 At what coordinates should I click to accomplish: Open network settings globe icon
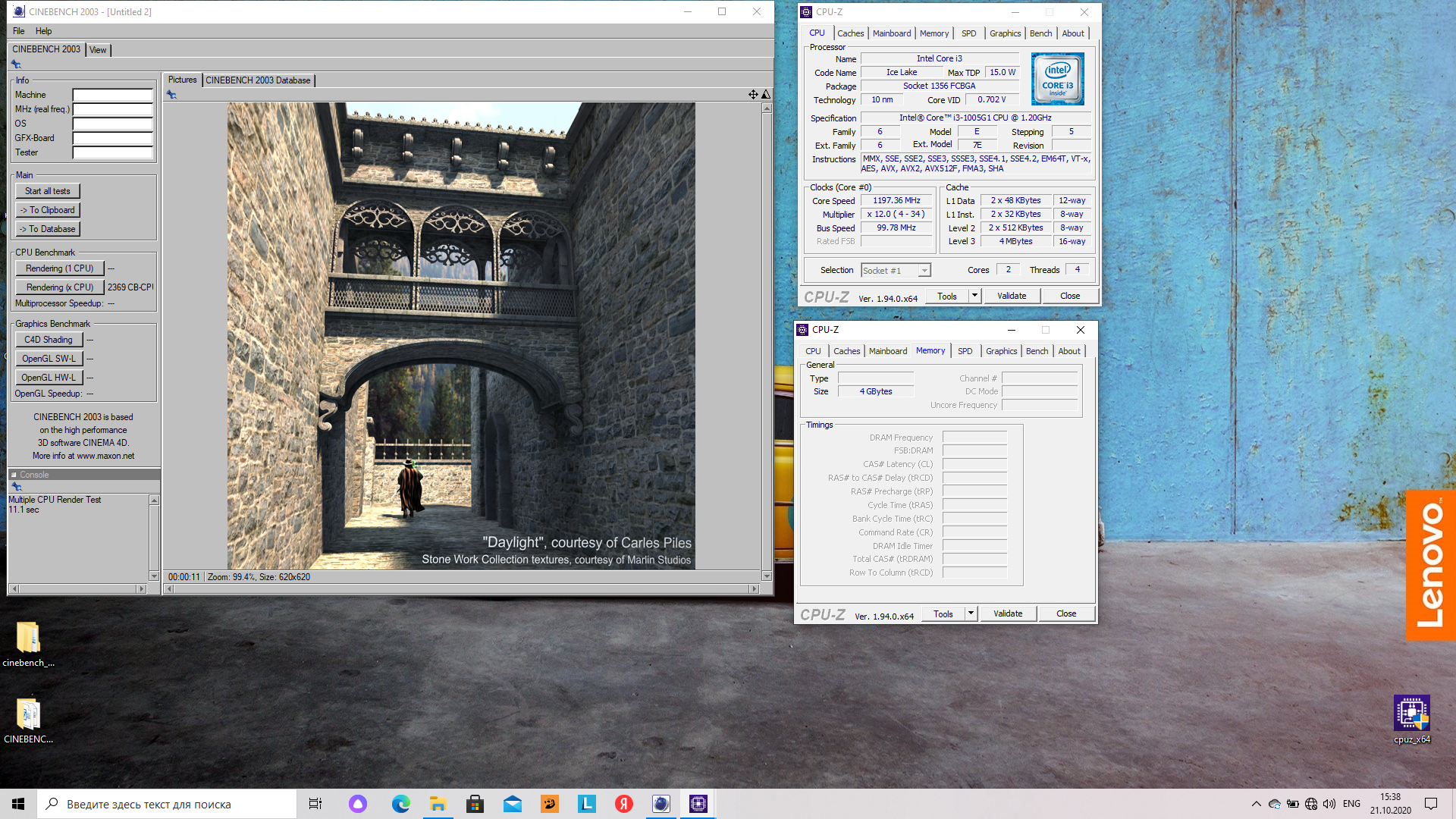1310,804
